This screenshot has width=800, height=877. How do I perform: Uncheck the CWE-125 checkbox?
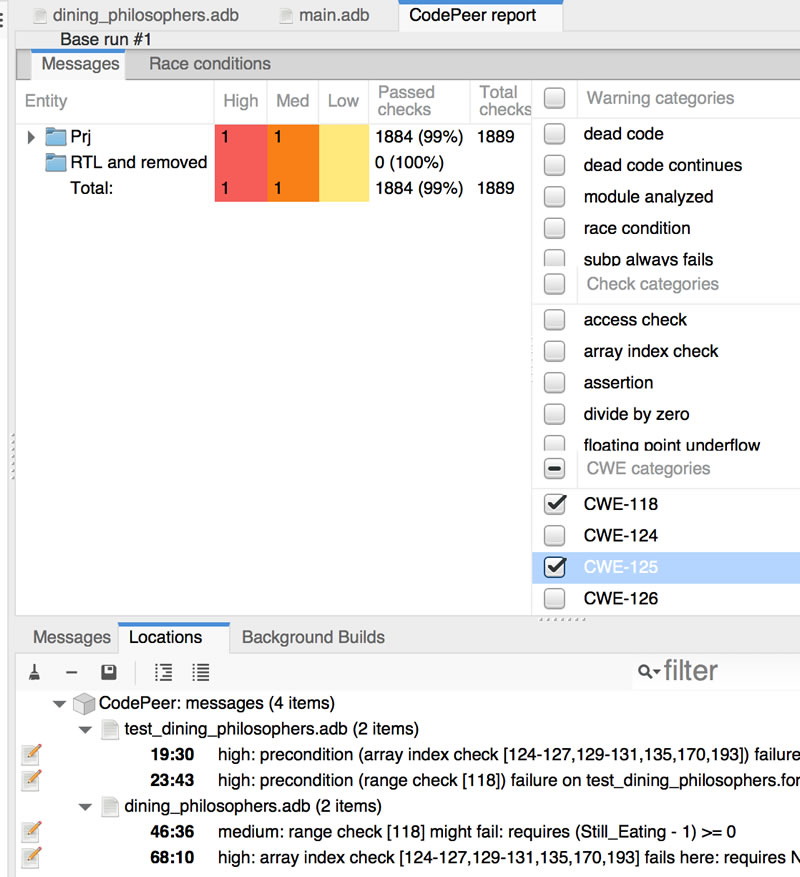click(x=554, y=567)
